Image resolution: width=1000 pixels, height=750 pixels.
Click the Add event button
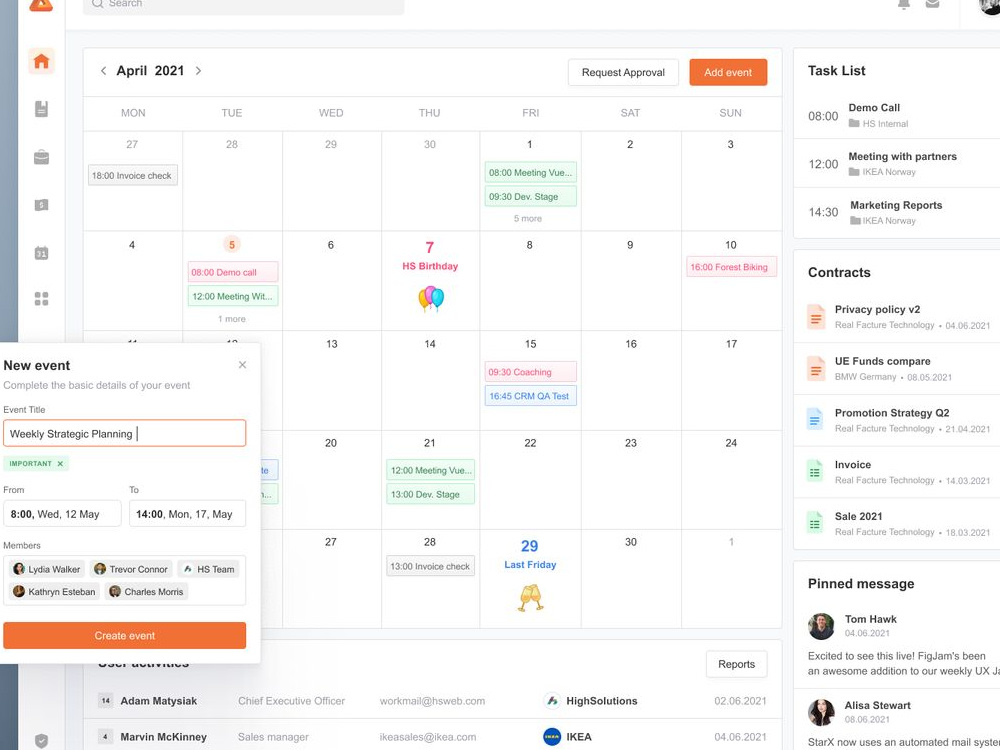(728, 73)
